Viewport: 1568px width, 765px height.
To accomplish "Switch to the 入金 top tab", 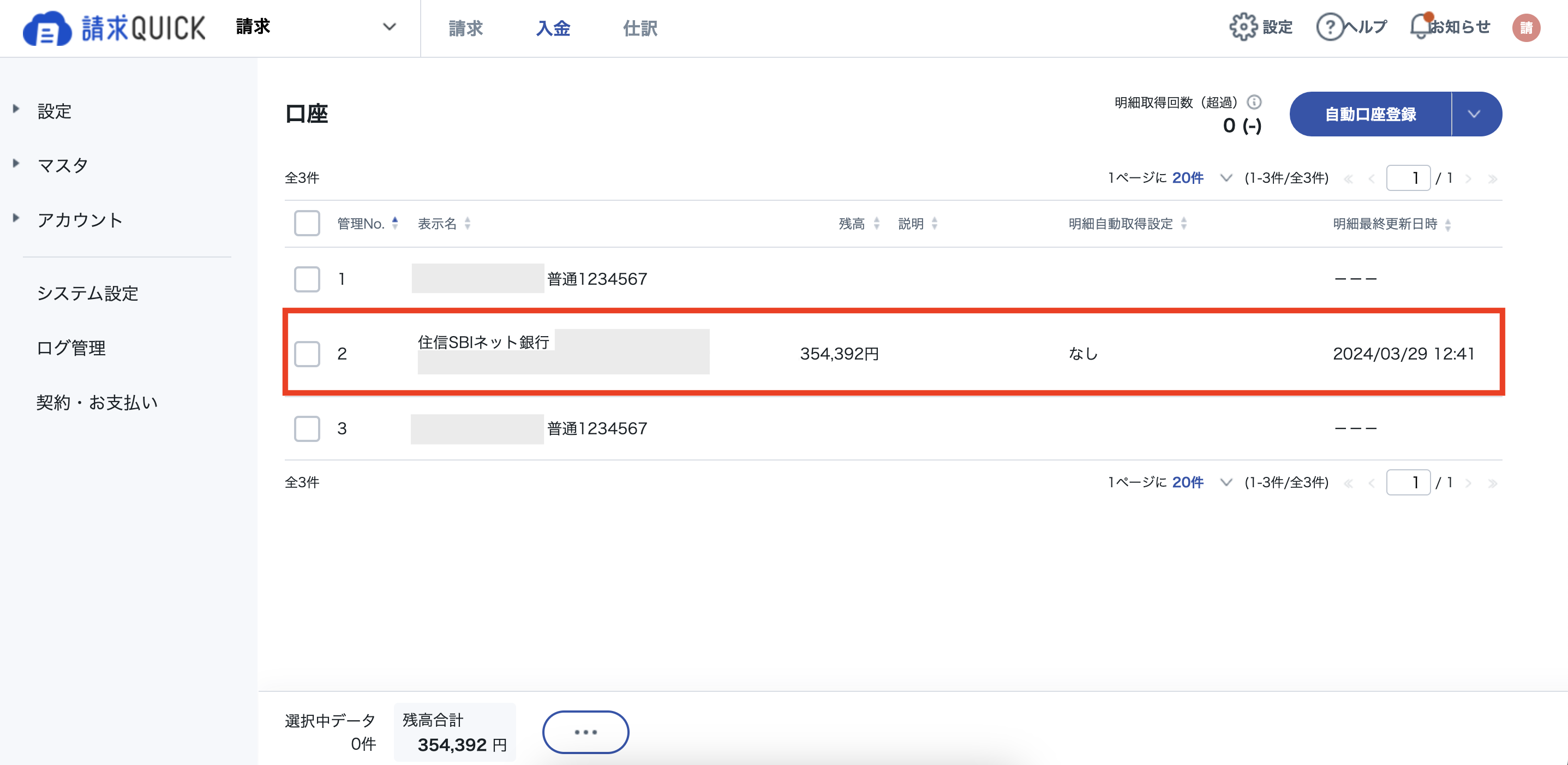I will [x=553, y=28].
